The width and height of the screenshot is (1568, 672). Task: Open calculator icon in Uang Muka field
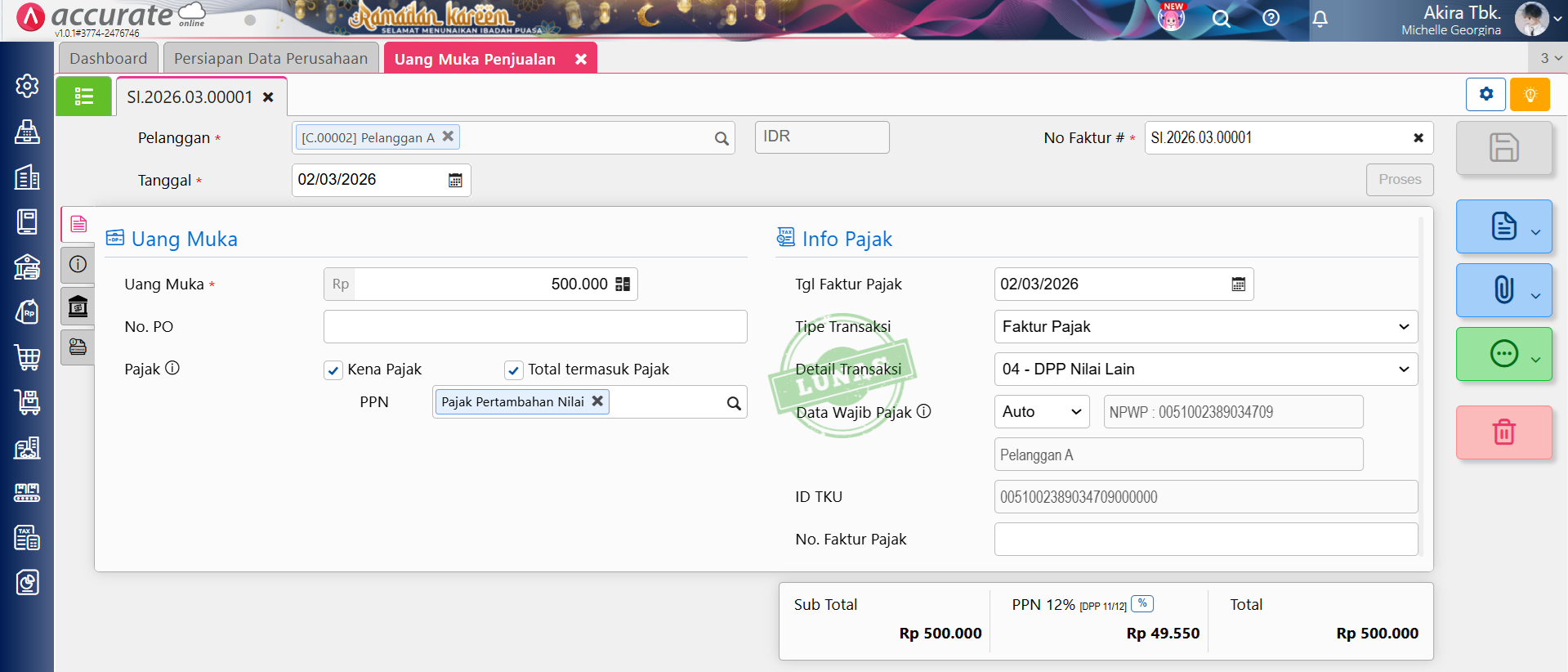(623, 284)
